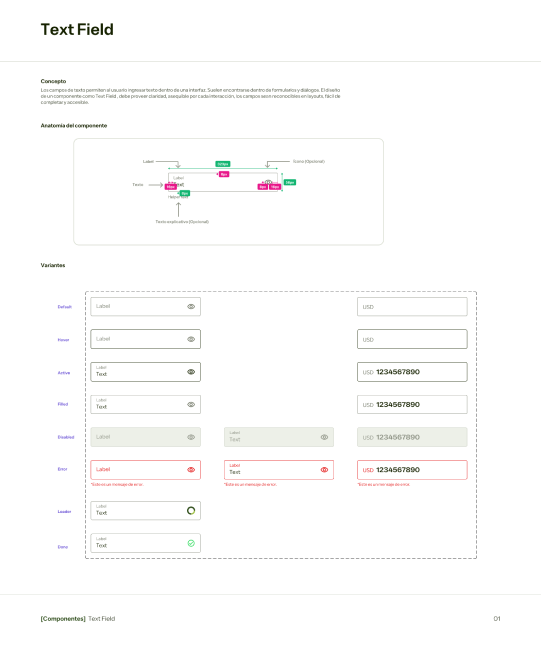Viewport: 541px width, 645px height.
Task: Click the Error variant label
Action: 63,469
